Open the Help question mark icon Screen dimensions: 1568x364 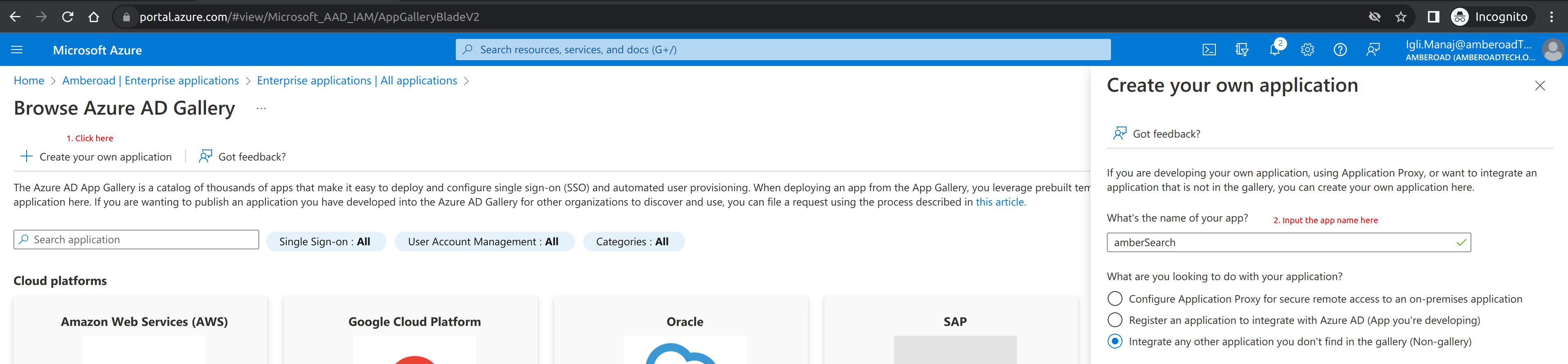click(x=1340, y=50)
